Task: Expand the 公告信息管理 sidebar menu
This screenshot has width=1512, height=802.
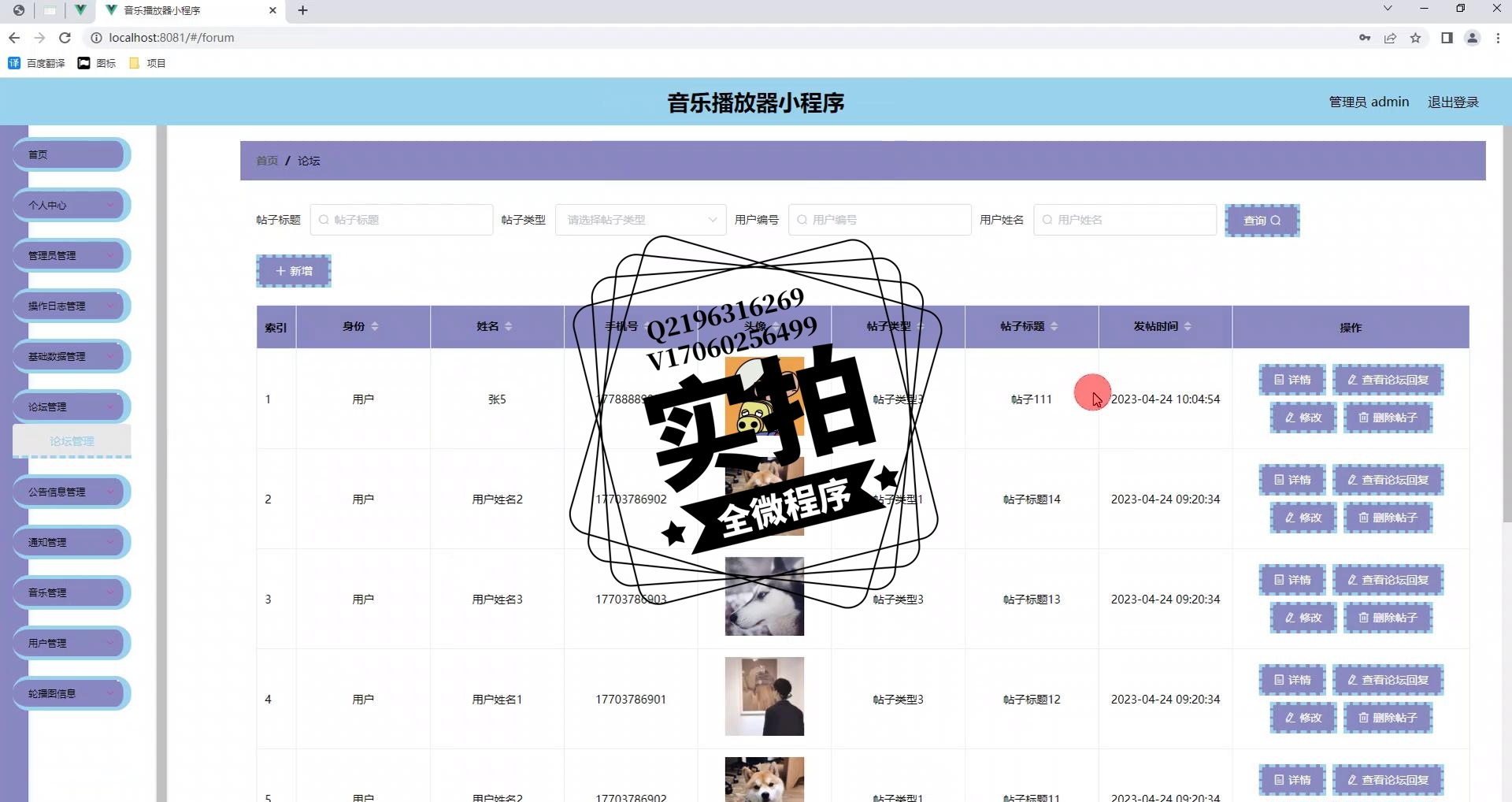Action: [71, 492]
